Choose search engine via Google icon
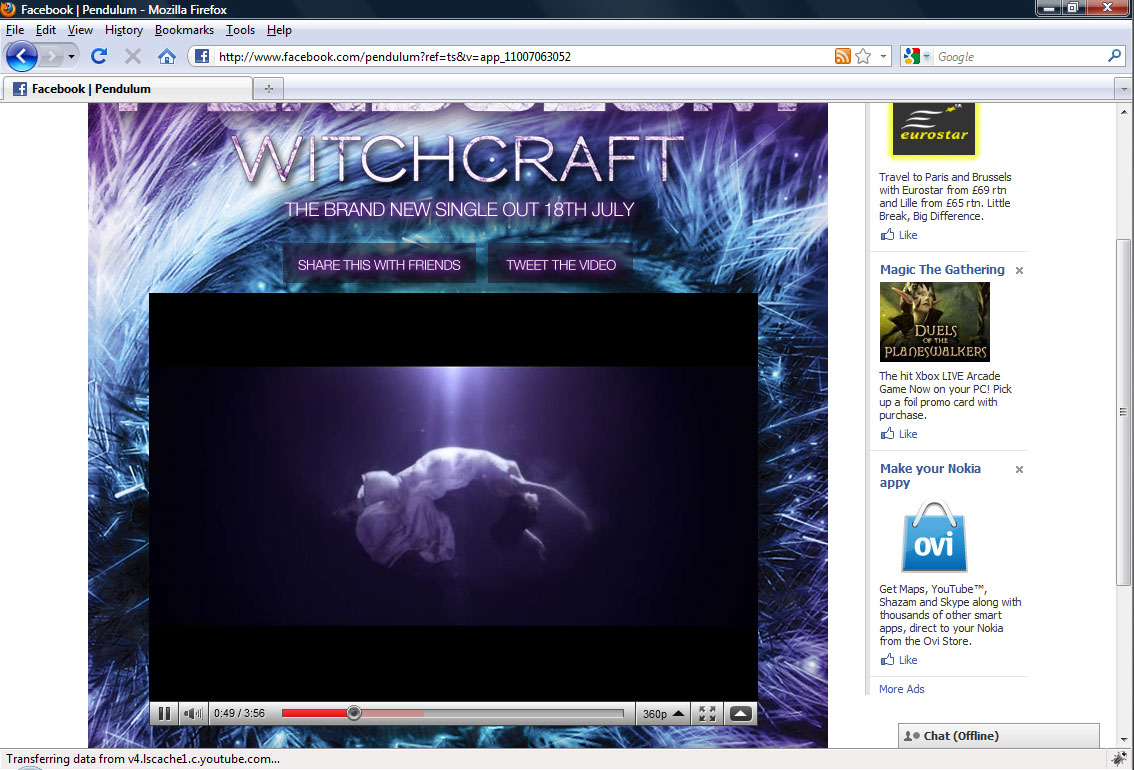Viewport: 1134px width, 770px height. tap(912, 56)
